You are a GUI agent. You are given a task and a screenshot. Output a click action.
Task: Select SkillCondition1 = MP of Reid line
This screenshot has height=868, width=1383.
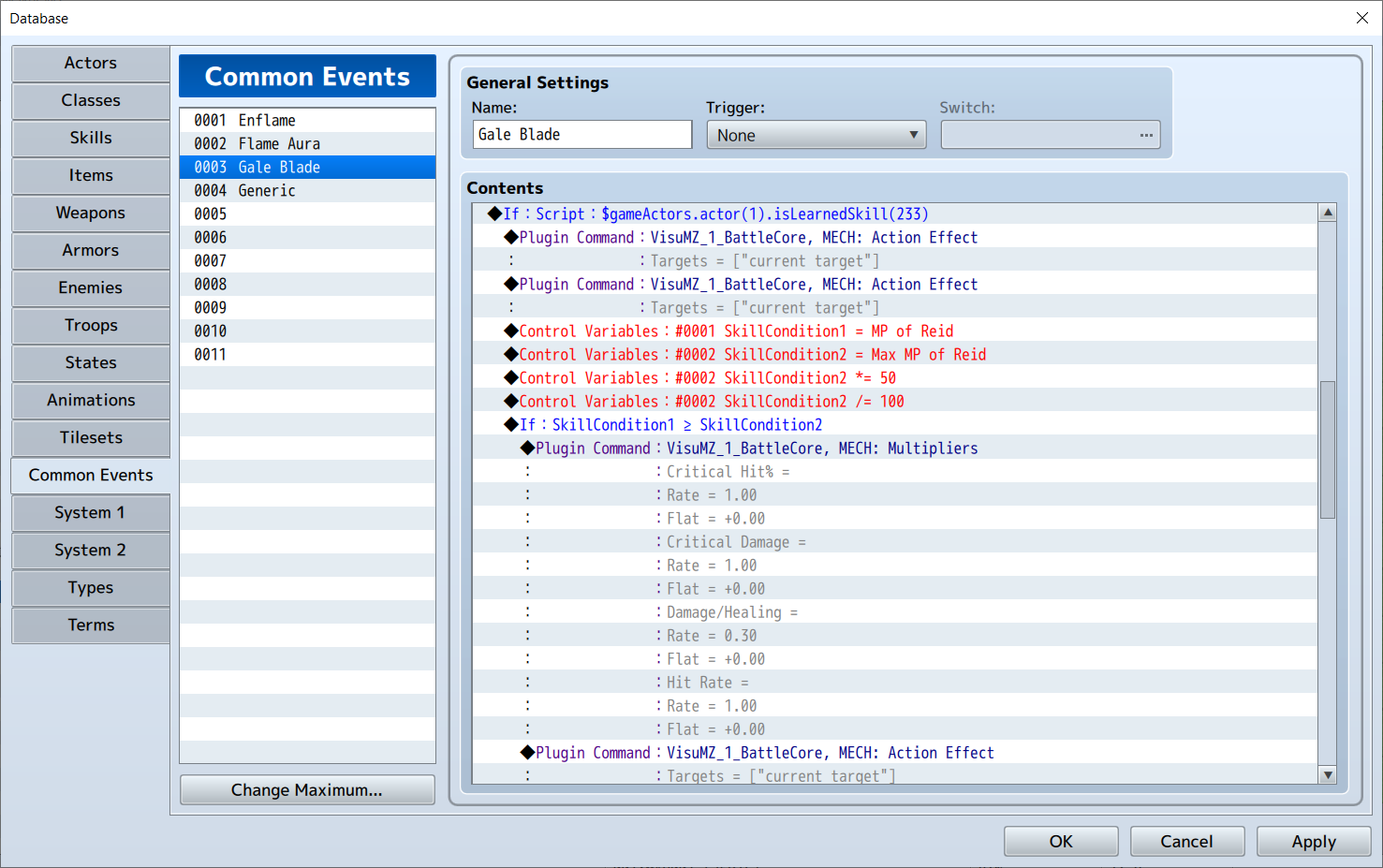point(895,331)
